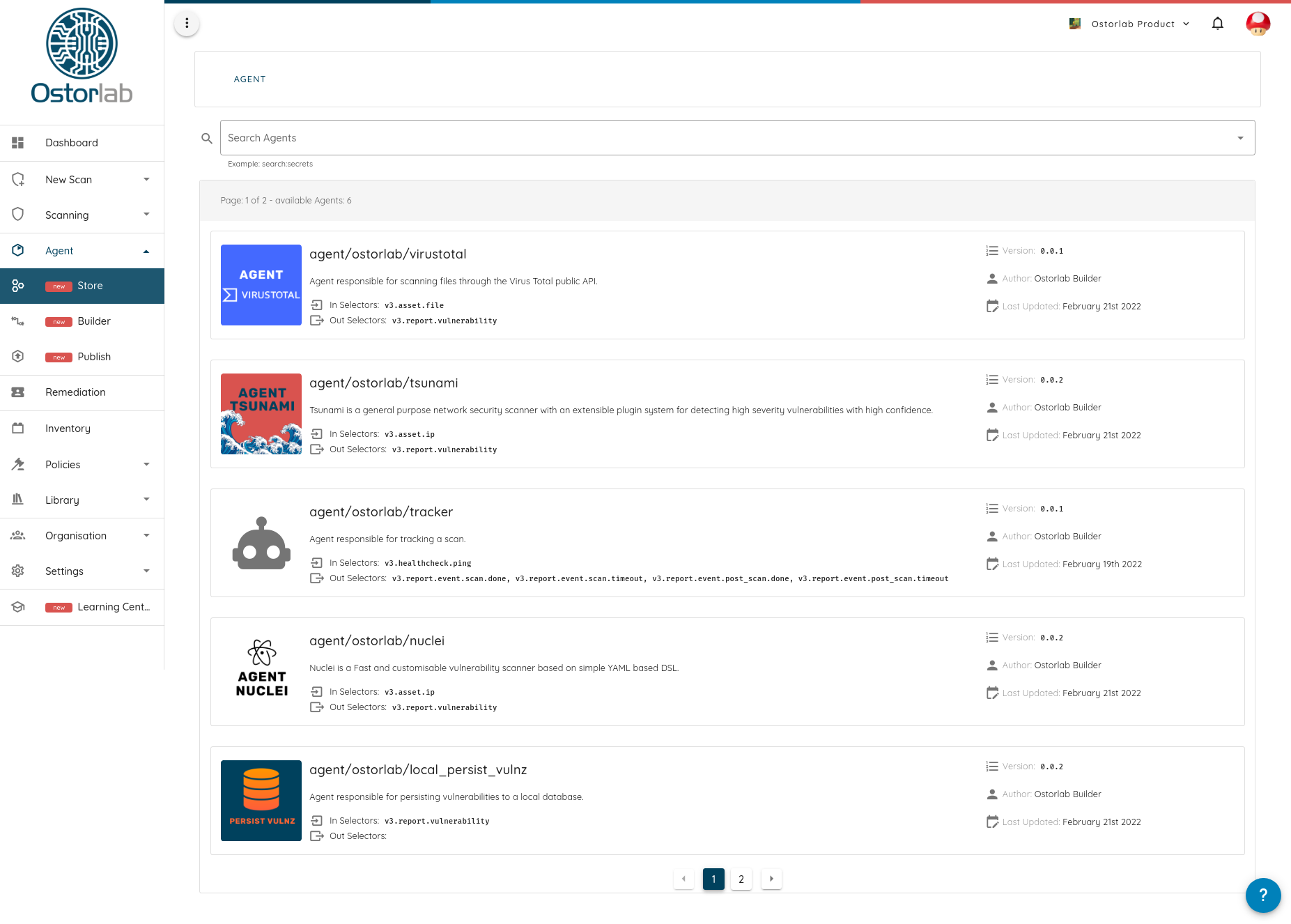Expand the Settings menu arrow
This screenshot has width=1291, height=924.
point(146,571)
